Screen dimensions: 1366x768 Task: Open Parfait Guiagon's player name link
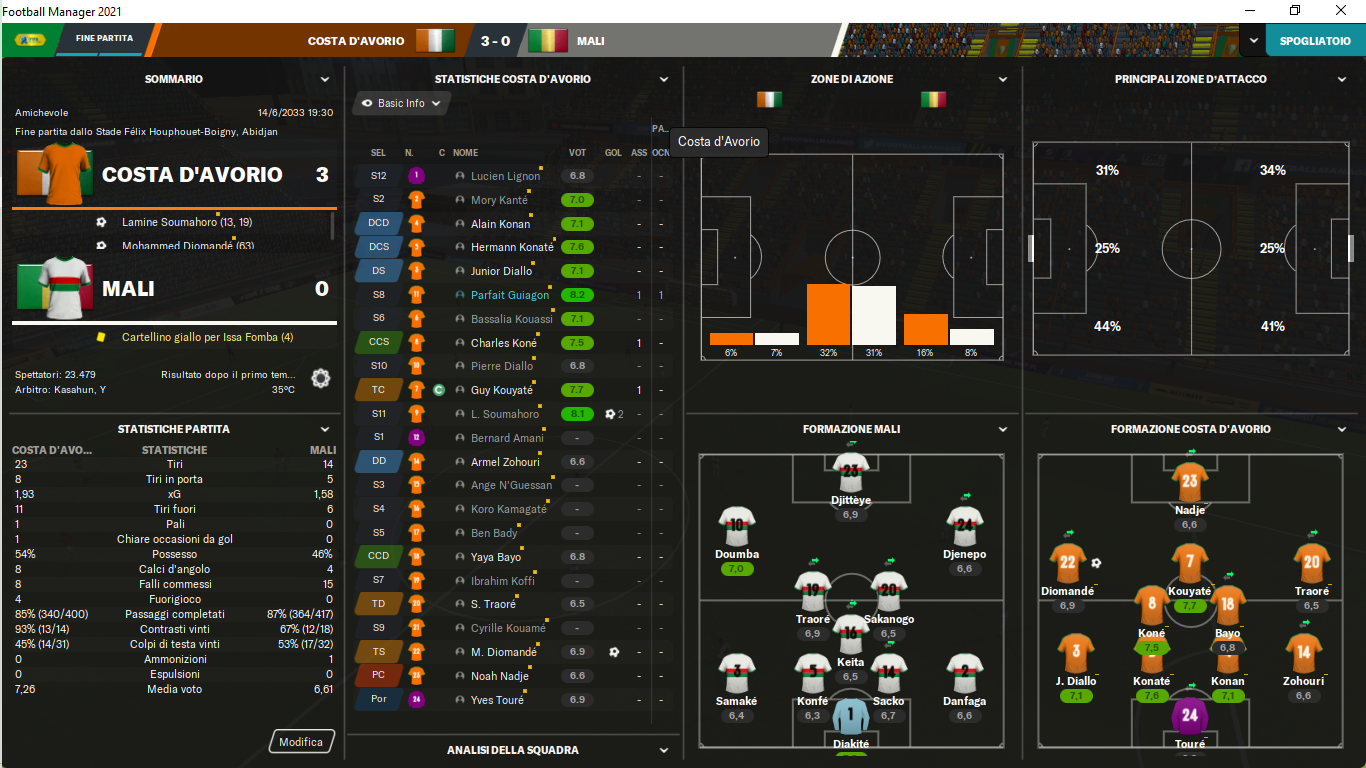coord(510,295)
